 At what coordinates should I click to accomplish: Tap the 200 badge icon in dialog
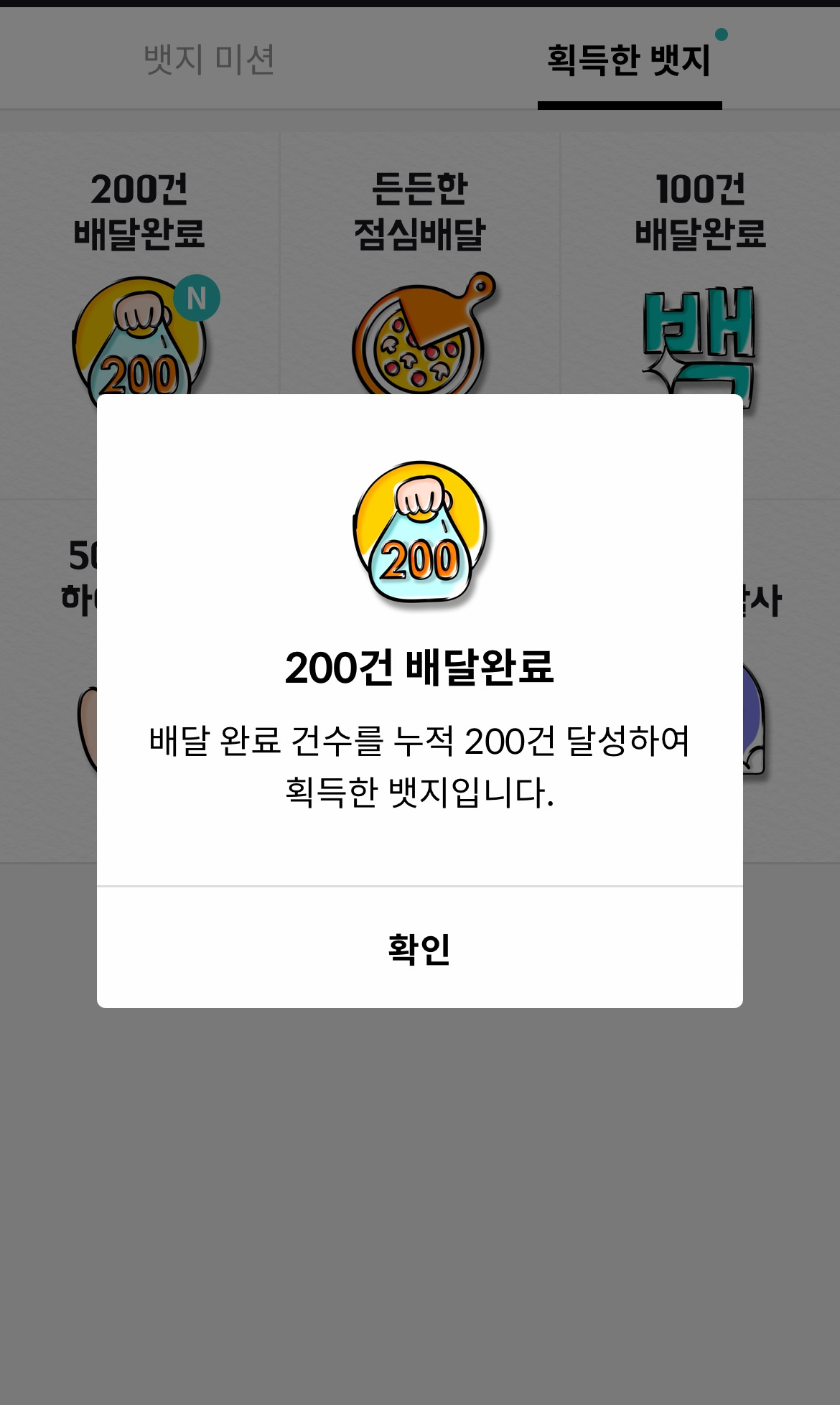coord(420,532)
